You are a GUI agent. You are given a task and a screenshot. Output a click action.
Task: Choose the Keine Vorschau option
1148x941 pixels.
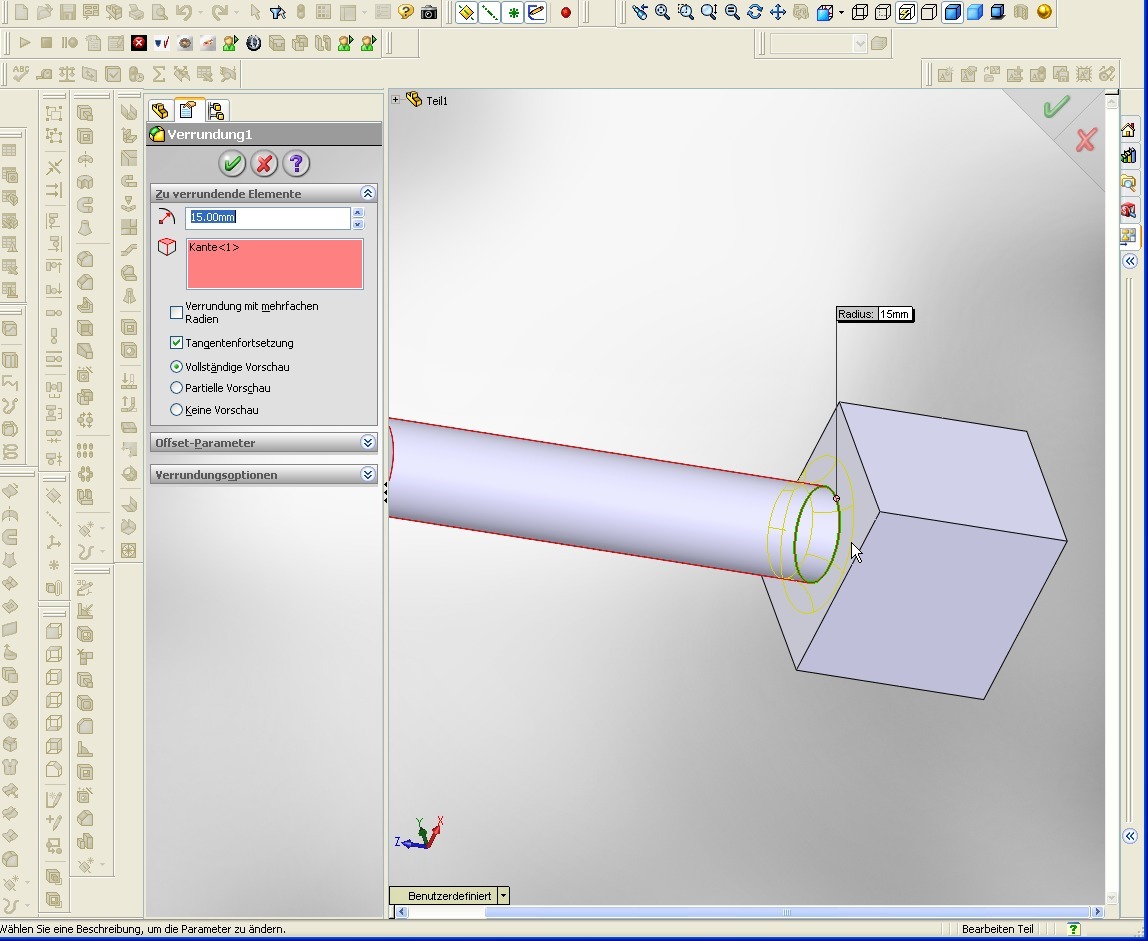coord(177,410)
